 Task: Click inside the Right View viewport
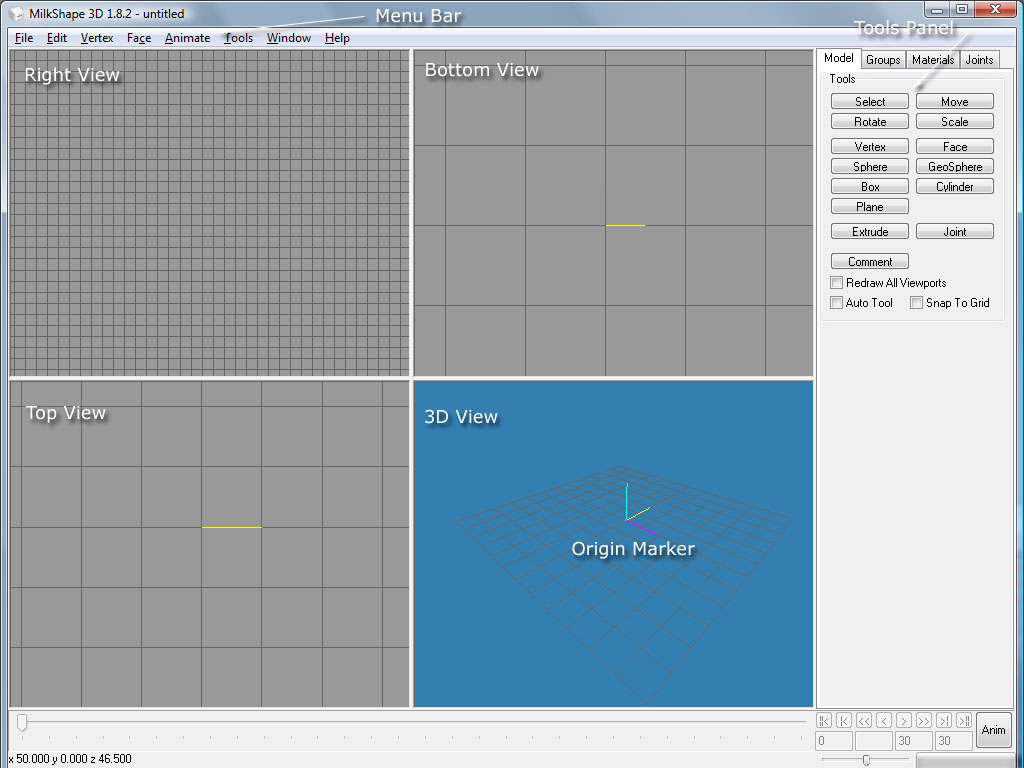(x=210, y=213)
